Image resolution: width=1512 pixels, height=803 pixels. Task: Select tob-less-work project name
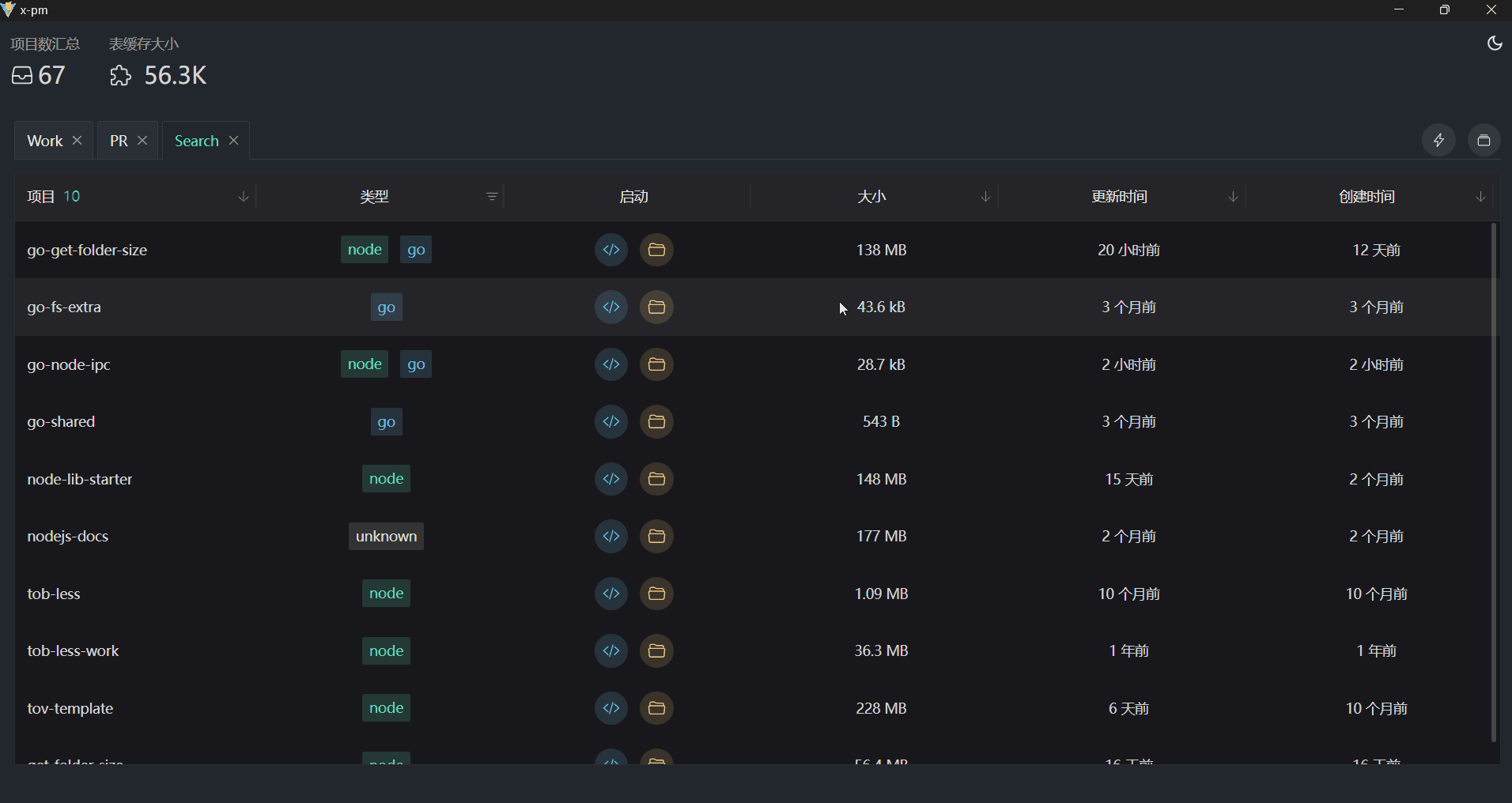(x=73, y=650)
